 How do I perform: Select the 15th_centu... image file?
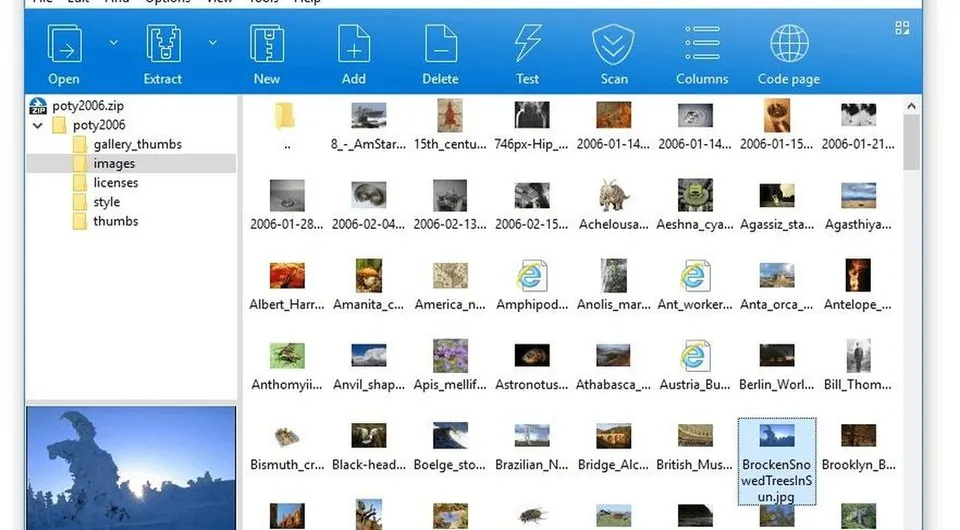tap(450, 125)
